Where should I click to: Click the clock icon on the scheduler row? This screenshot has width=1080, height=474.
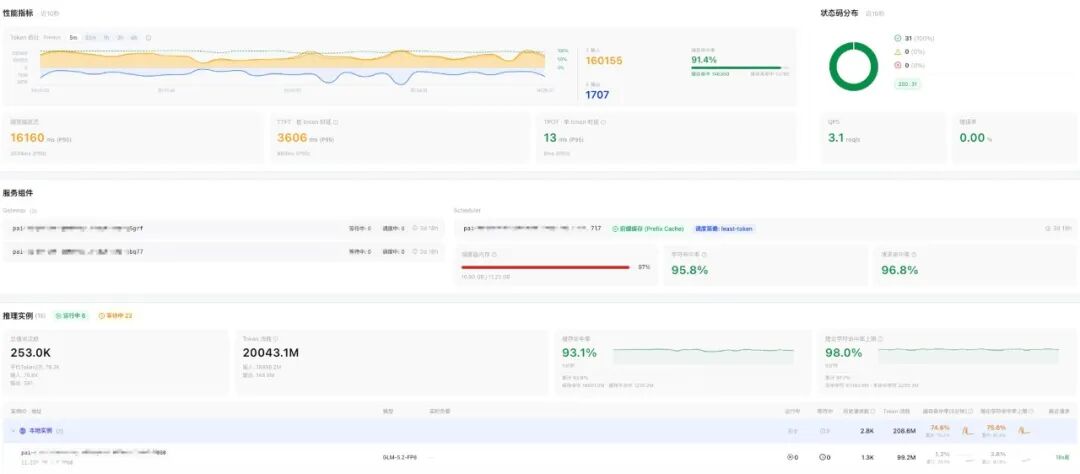click(x=1048, y=228)
